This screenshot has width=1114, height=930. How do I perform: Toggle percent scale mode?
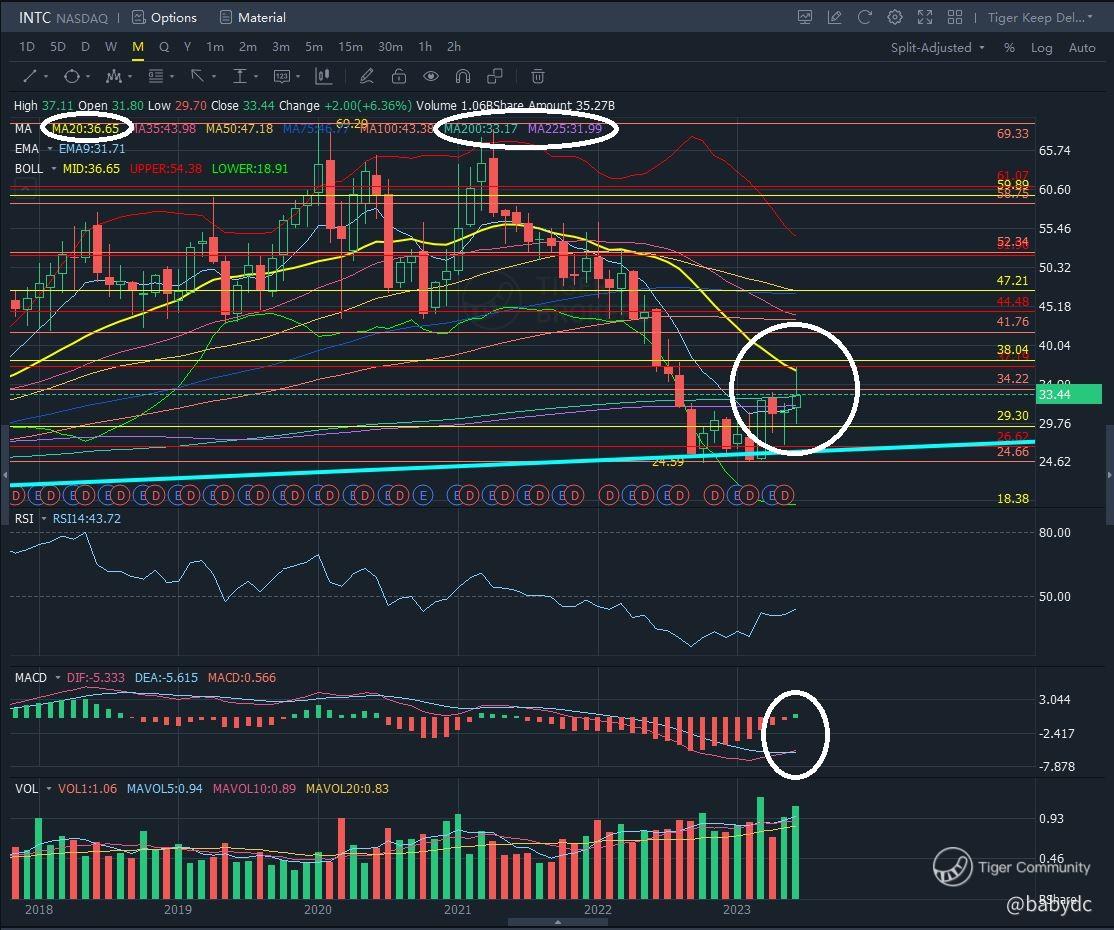[x=1009, y=48]
